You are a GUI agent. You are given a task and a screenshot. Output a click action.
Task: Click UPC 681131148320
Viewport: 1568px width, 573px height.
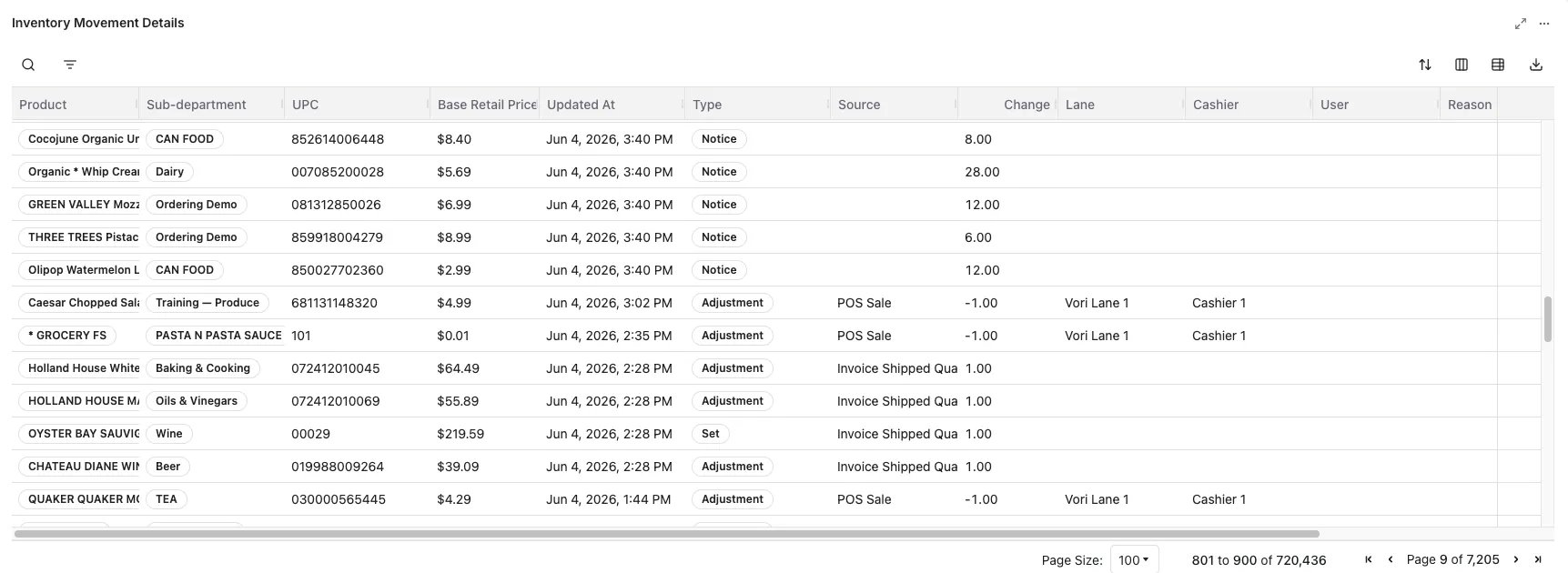coord(334,303)
